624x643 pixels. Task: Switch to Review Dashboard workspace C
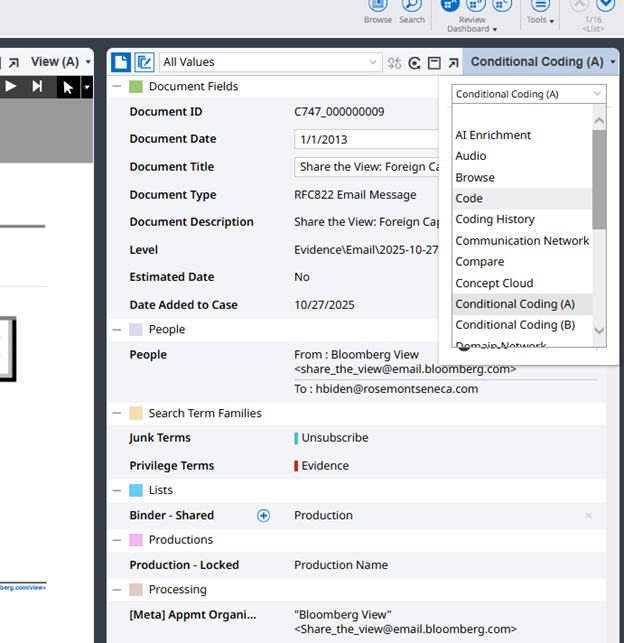click(x=502, y=5)
